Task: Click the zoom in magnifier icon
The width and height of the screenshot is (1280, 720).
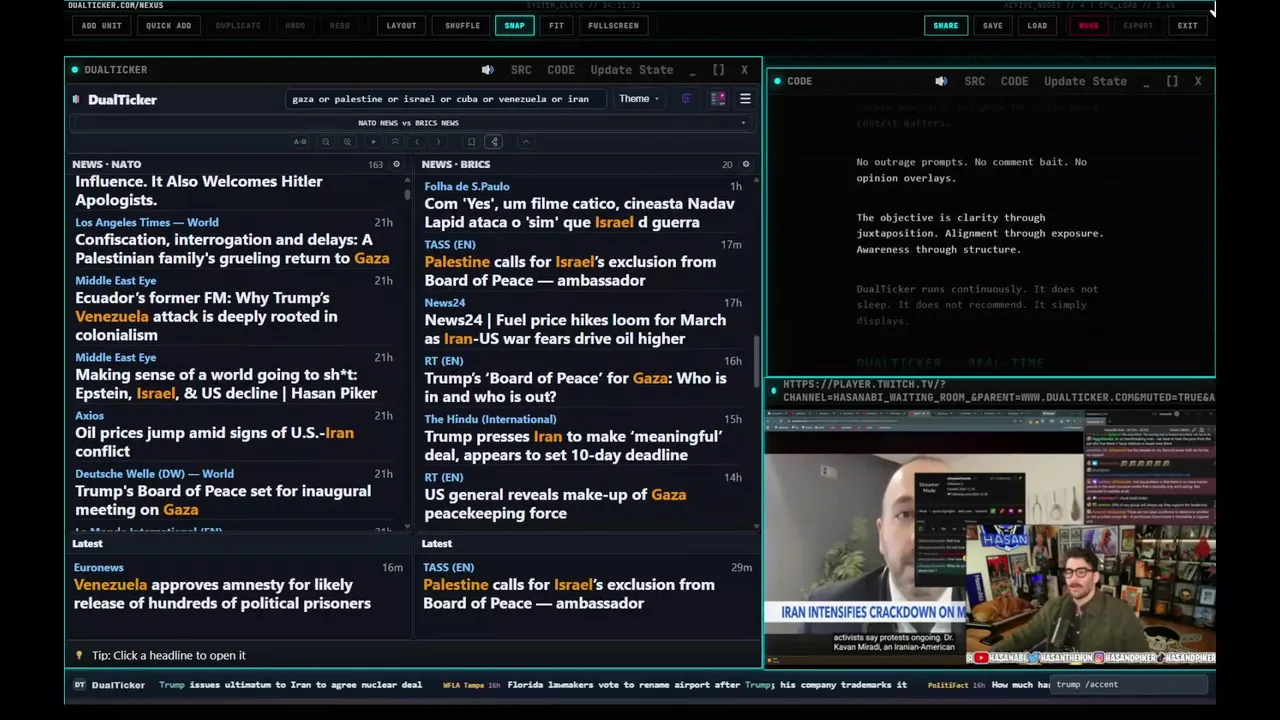Action: [x=347, y=142]
